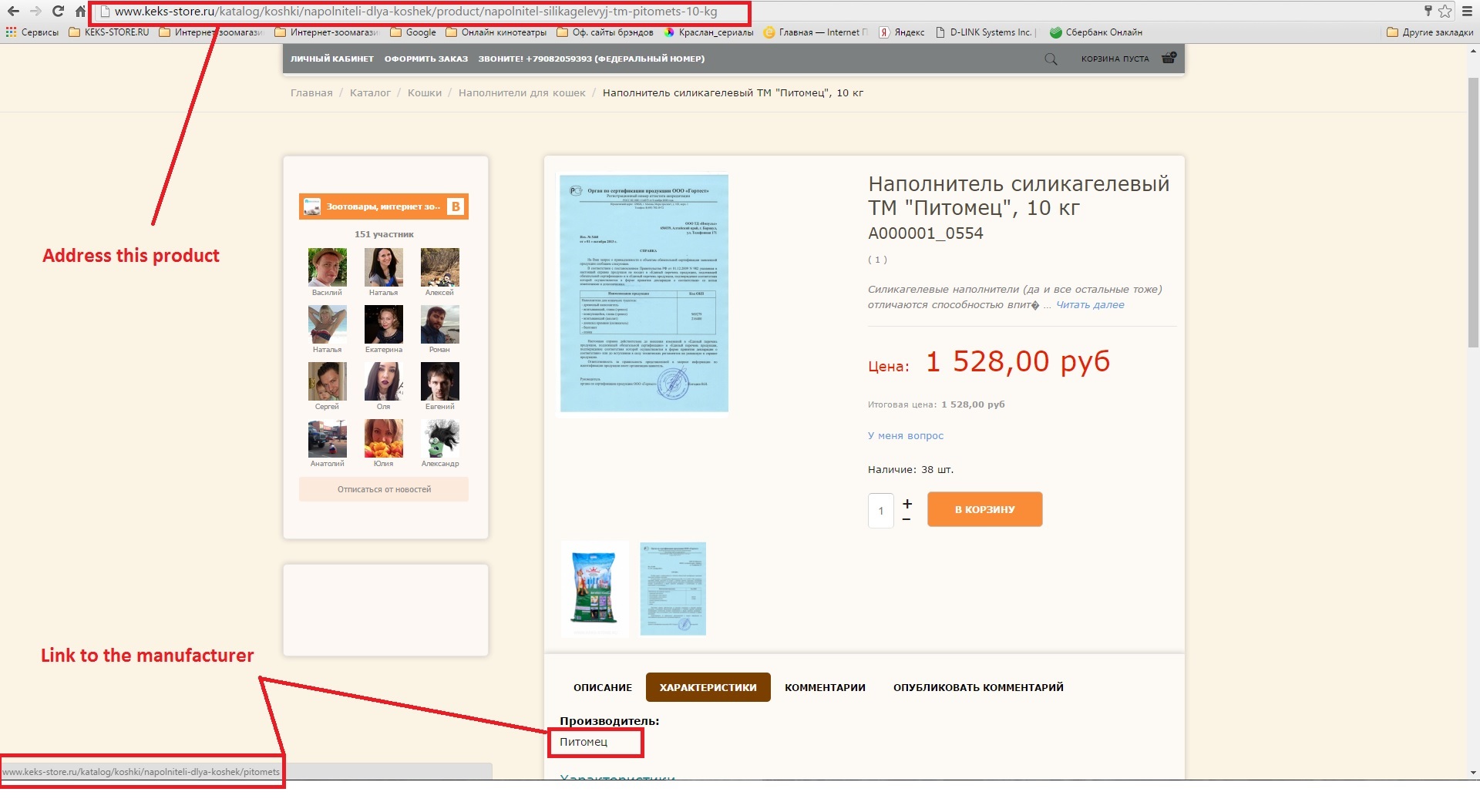This screenshot has height=812, width=1480.
Task: Open Александр's profile photo
Action: [x=439, y=438]
